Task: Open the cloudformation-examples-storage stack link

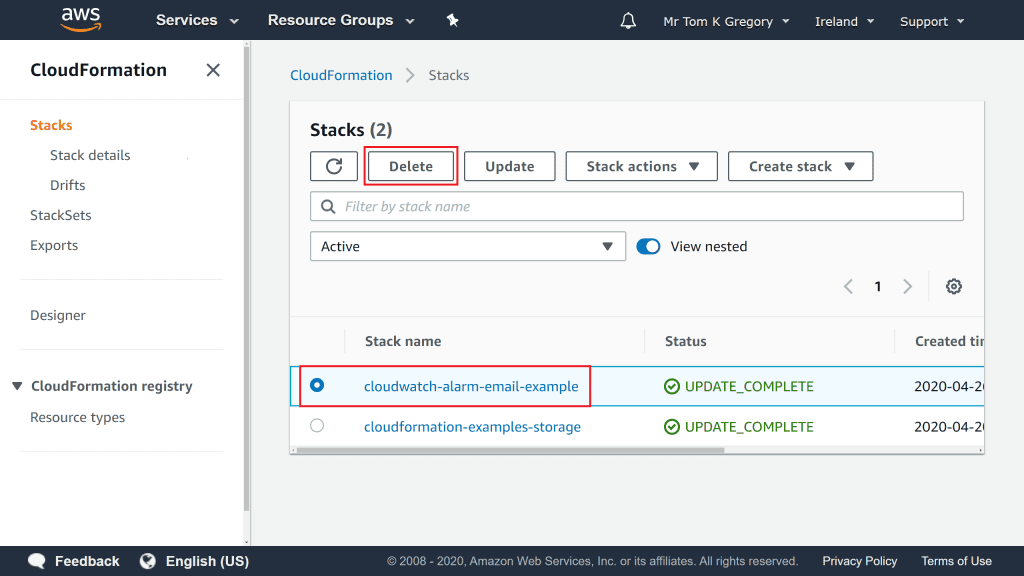Action: pyautogui.click(x=472, y=427)
